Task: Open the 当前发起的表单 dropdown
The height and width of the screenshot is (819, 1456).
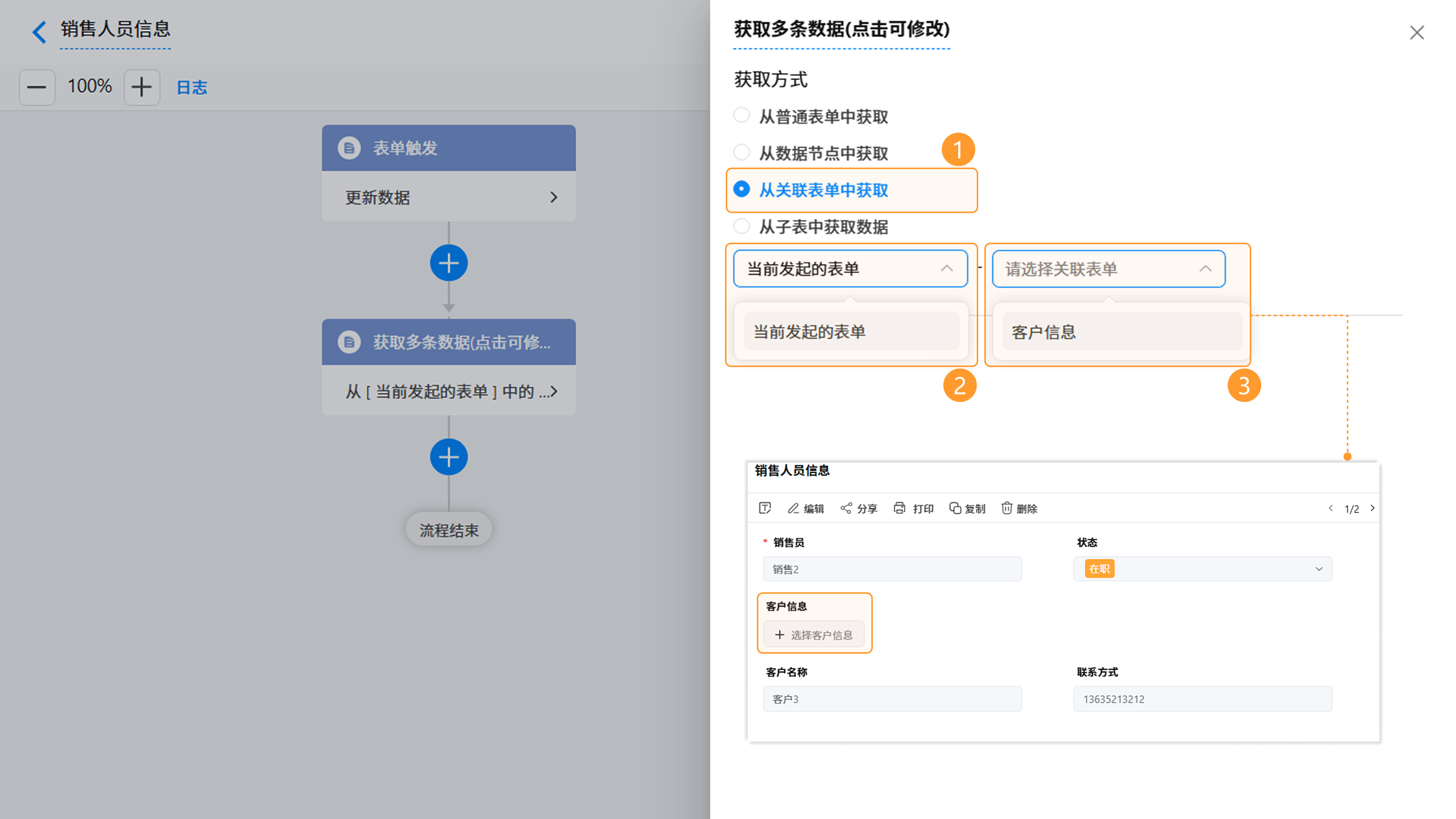Action: (850, 268)
